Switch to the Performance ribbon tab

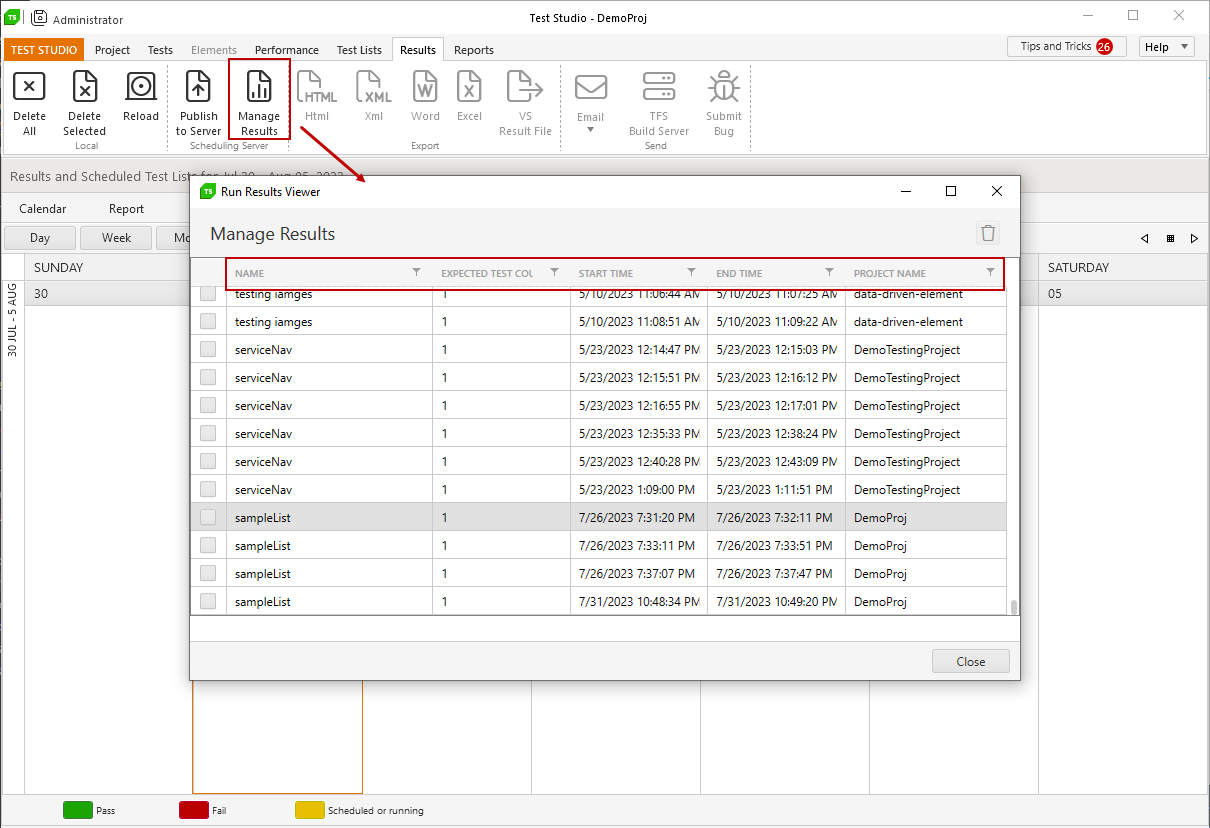coord(287,50)
